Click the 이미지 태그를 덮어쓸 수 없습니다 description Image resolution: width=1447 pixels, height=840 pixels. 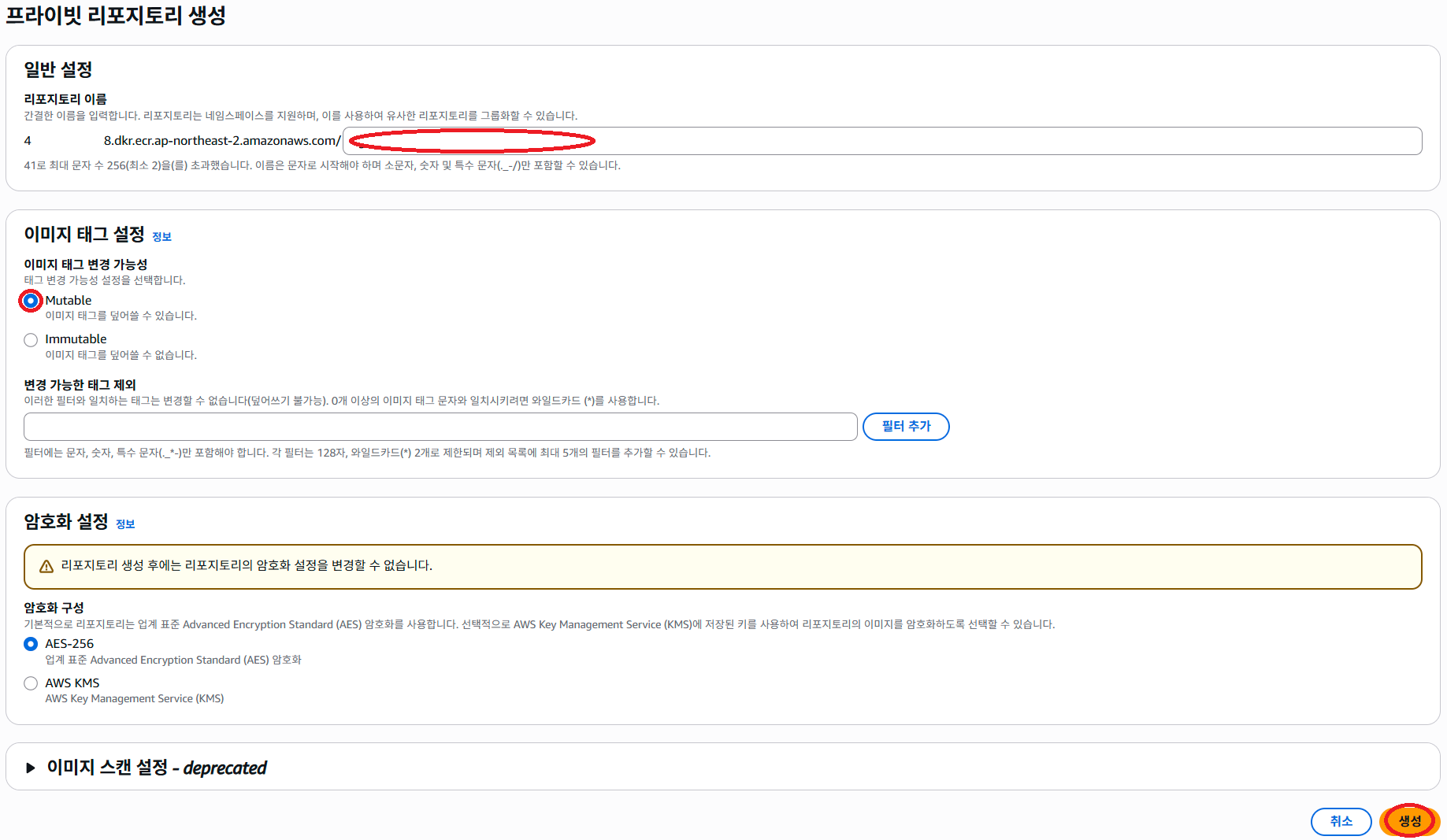click(x=121, y=355)
